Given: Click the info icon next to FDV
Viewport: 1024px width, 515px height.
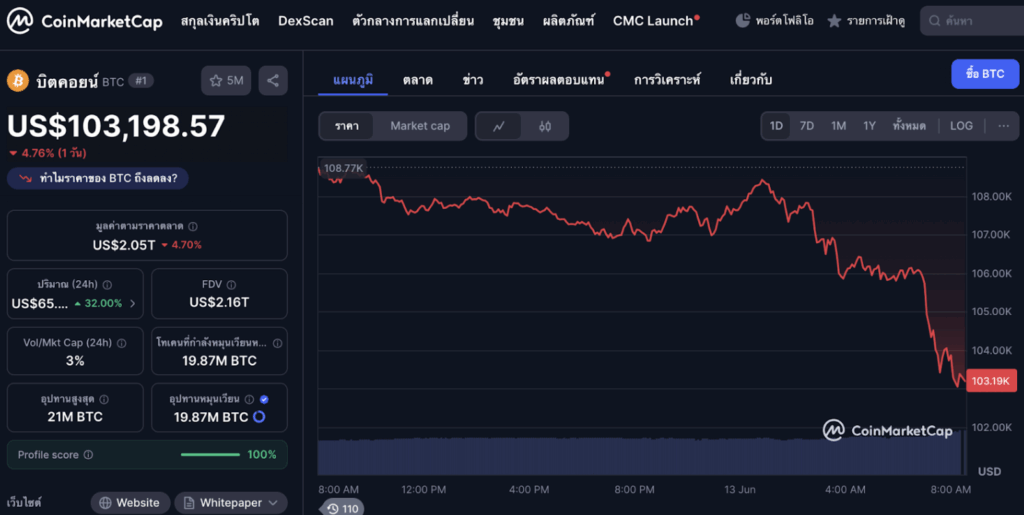Looking at the screenshot, I should coord(231,285).
